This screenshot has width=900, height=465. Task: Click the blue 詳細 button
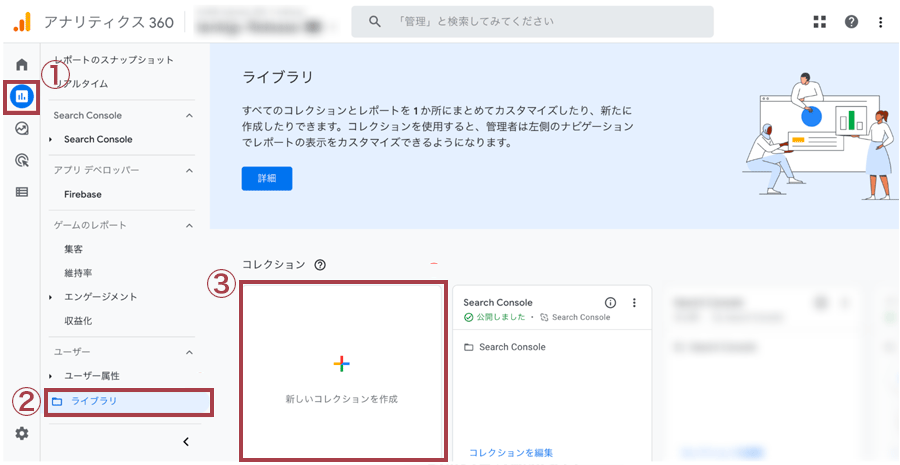266,179
